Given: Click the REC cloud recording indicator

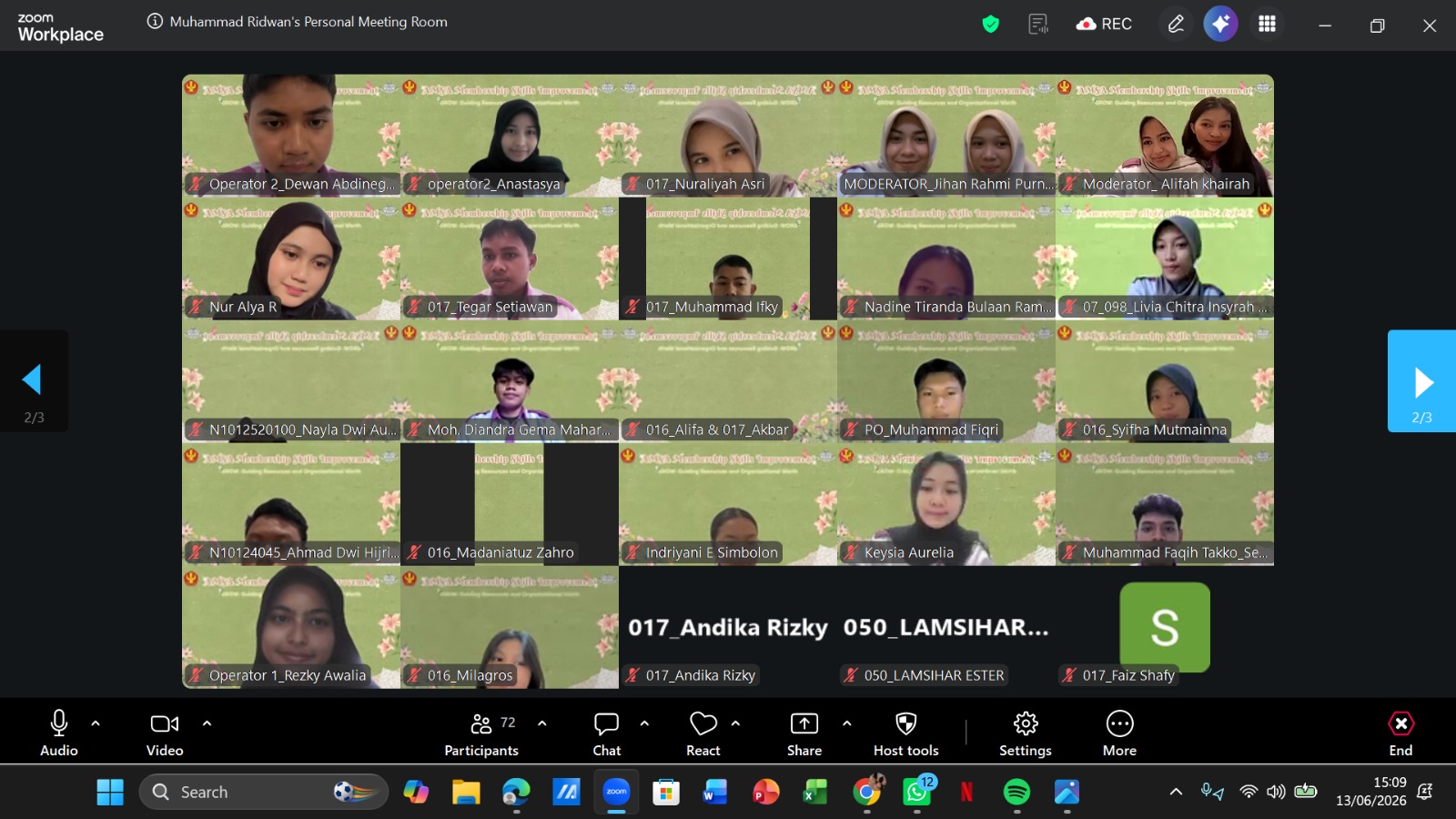Looking at the screenshot, I should coord(1104,25).
